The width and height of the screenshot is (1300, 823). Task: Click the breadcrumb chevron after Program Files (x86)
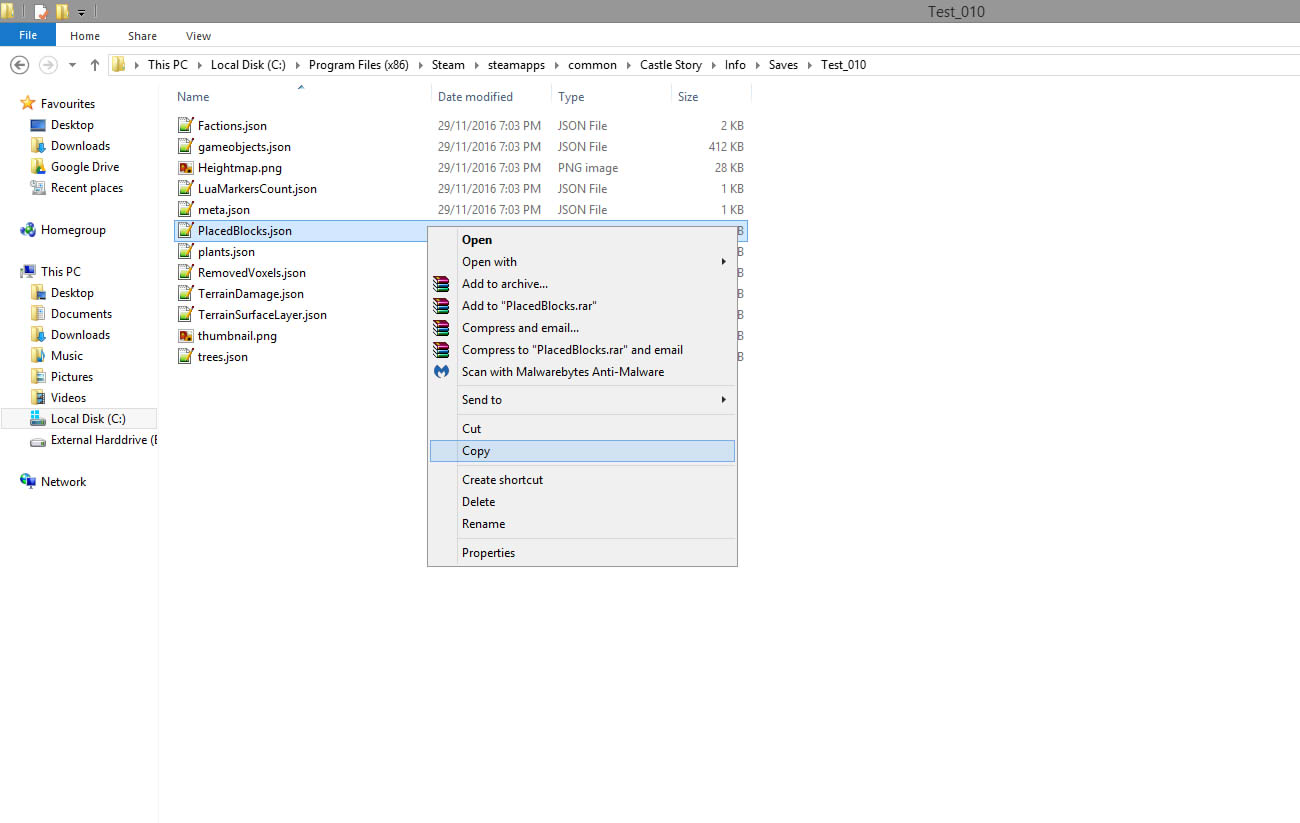click(x=420, y=65)
